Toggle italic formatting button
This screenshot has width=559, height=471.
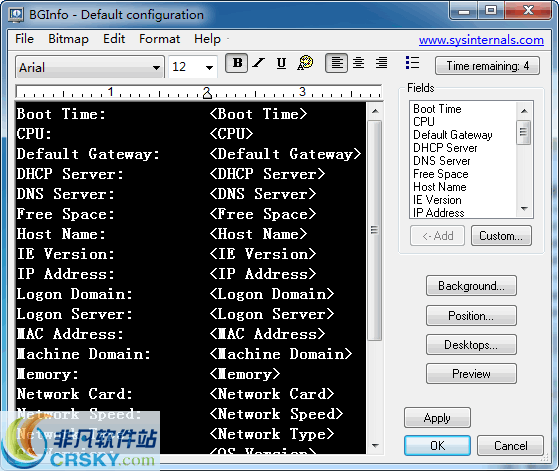tap(259, 63)
